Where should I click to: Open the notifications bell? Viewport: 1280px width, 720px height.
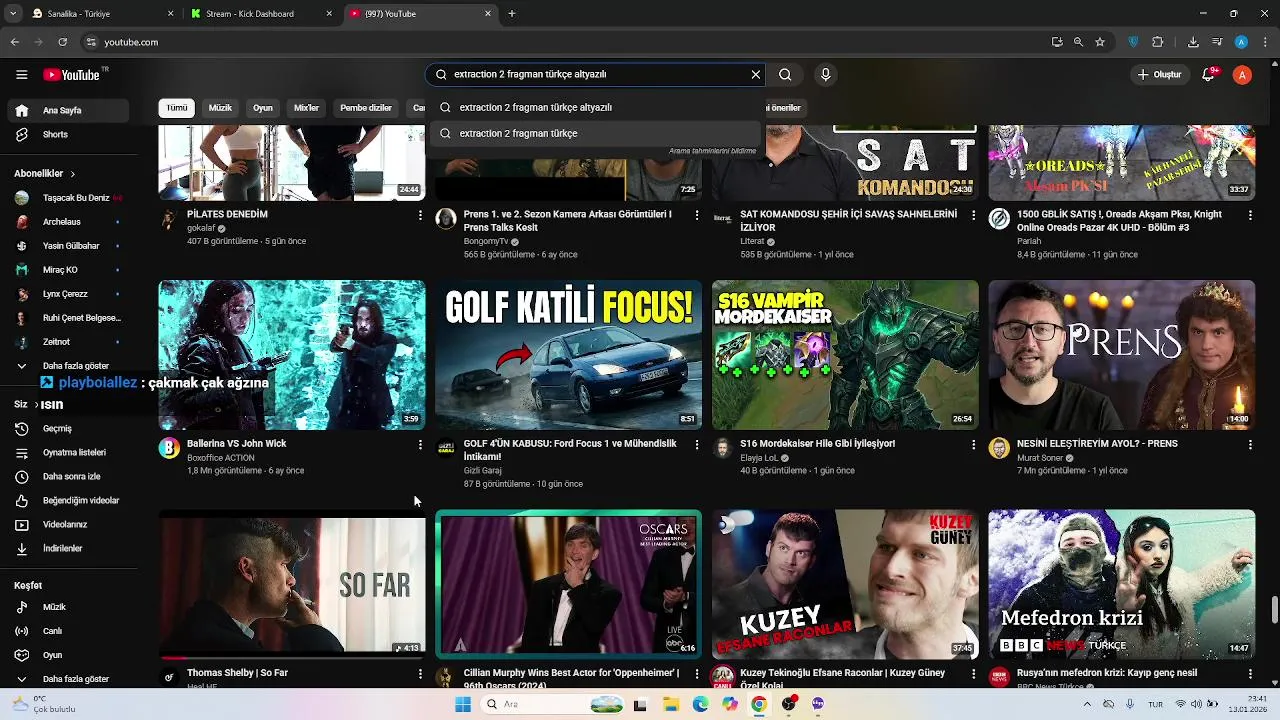(1208, 75)
